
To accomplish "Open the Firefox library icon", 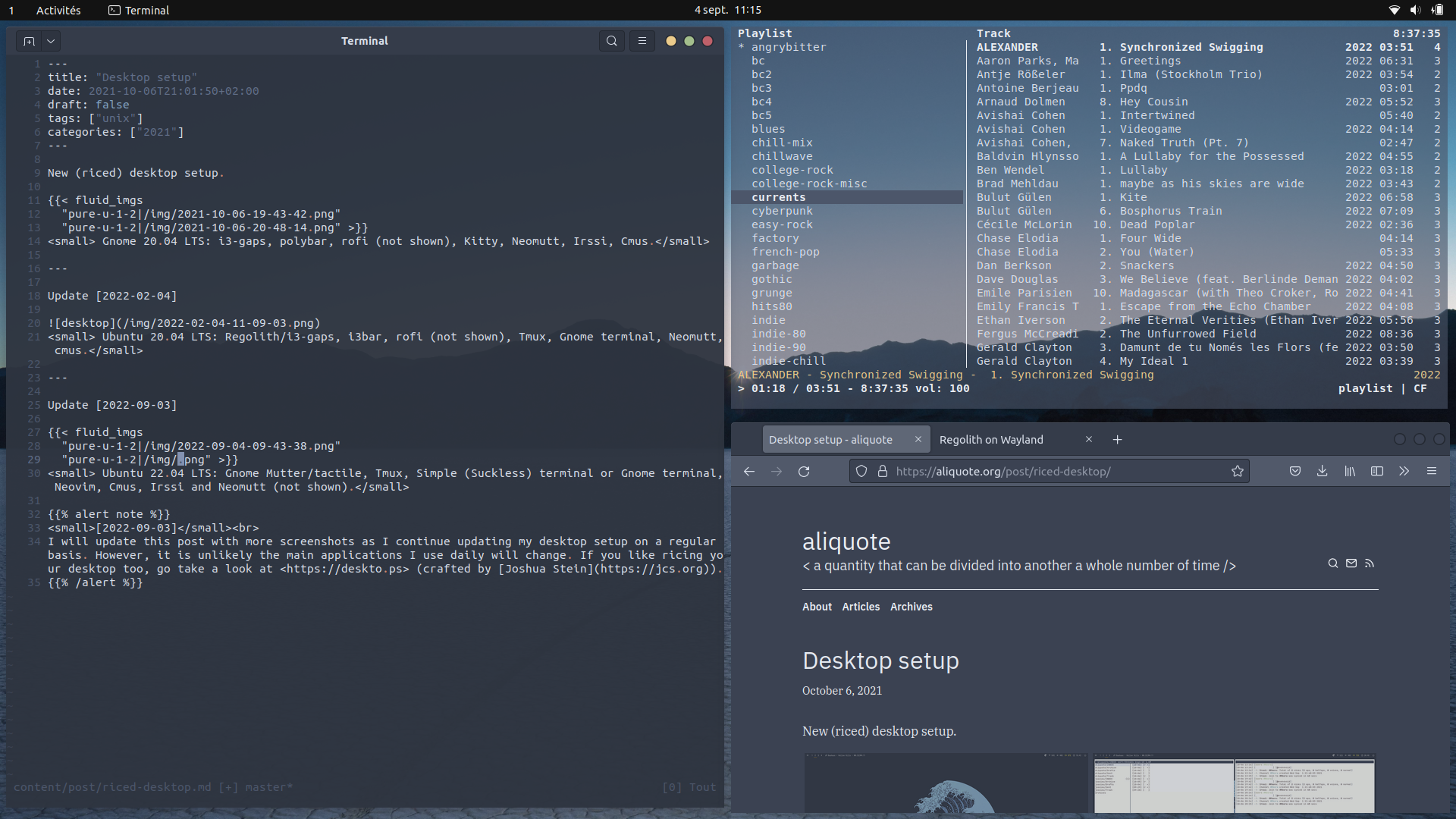I will [x=1350, y=471].
